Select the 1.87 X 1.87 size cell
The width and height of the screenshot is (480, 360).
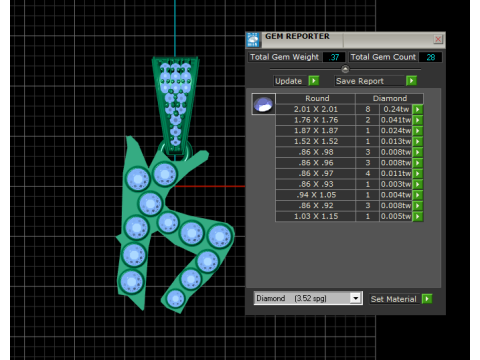(316, 131)
